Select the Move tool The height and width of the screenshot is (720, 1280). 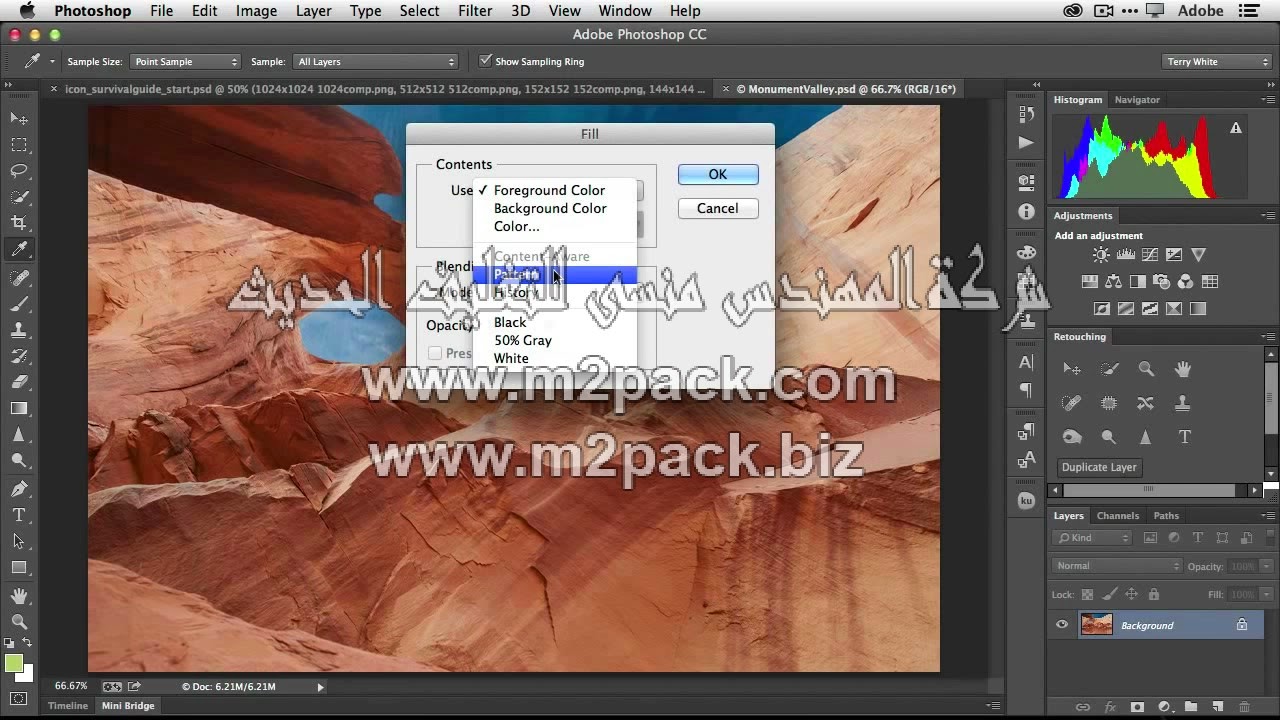[19, 118]
